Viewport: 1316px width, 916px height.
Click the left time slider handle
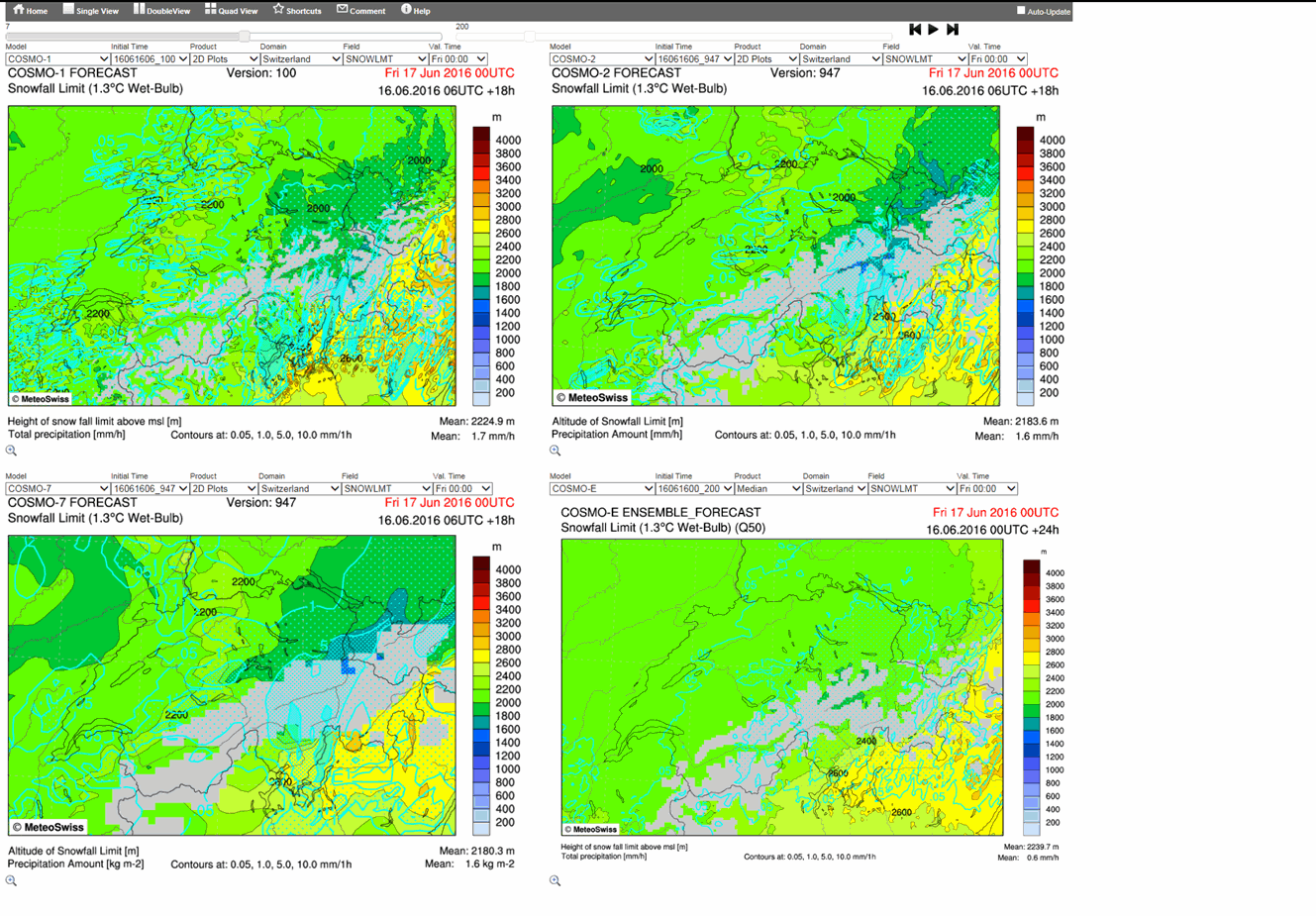coord(244,37)
